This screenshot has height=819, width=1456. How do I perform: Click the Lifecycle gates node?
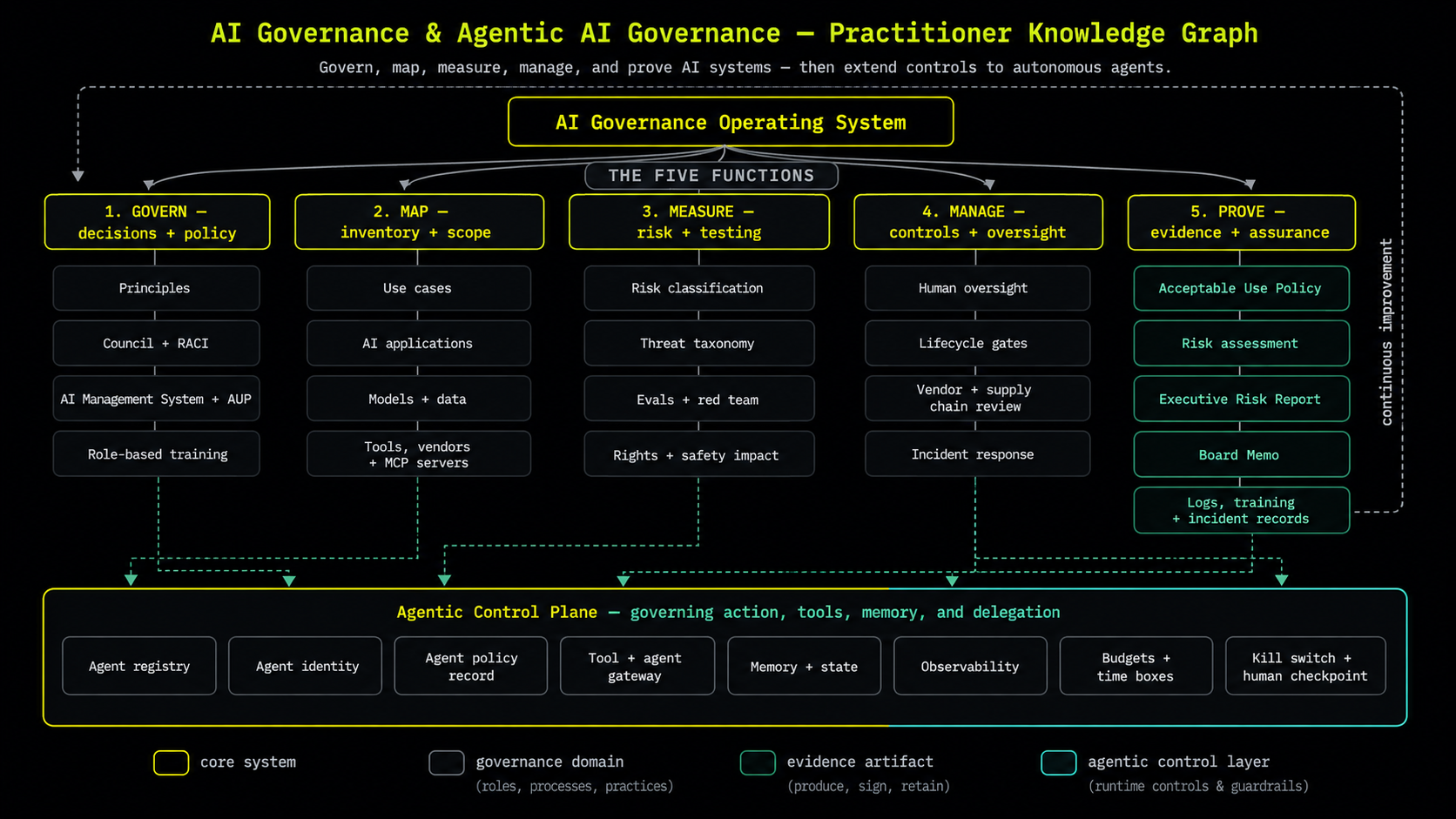[977, 343]
